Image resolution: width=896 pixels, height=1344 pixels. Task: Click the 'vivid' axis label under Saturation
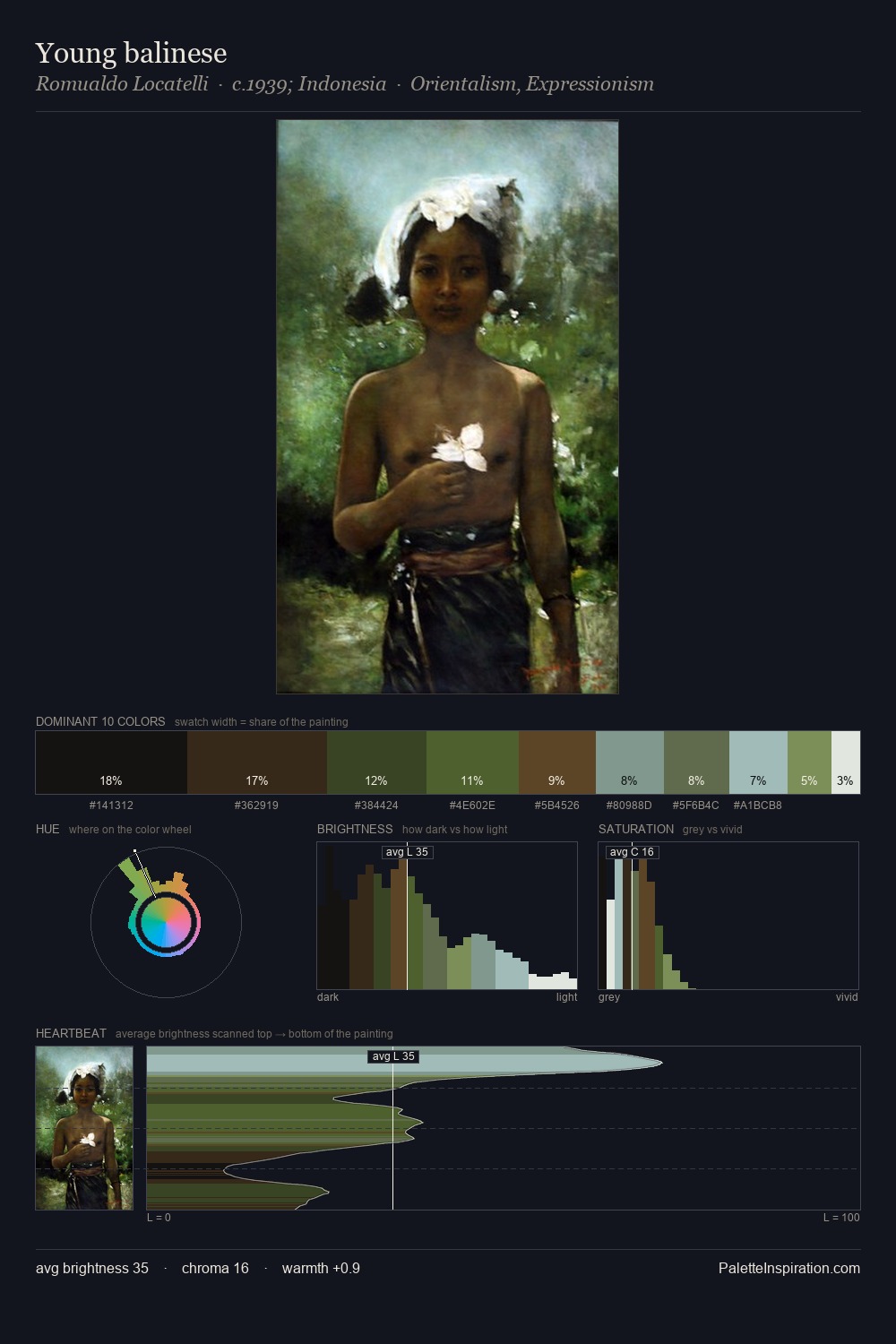click(x=847, y=997)
